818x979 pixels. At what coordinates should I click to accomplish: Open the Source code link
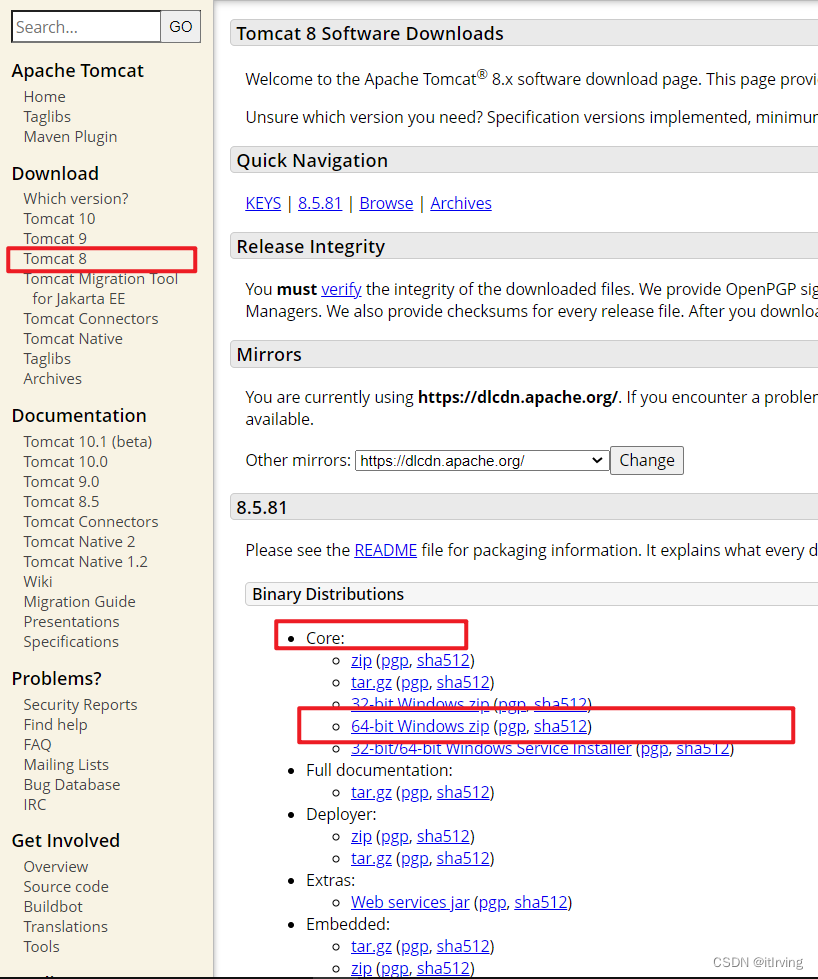click(x=66, y=887)
